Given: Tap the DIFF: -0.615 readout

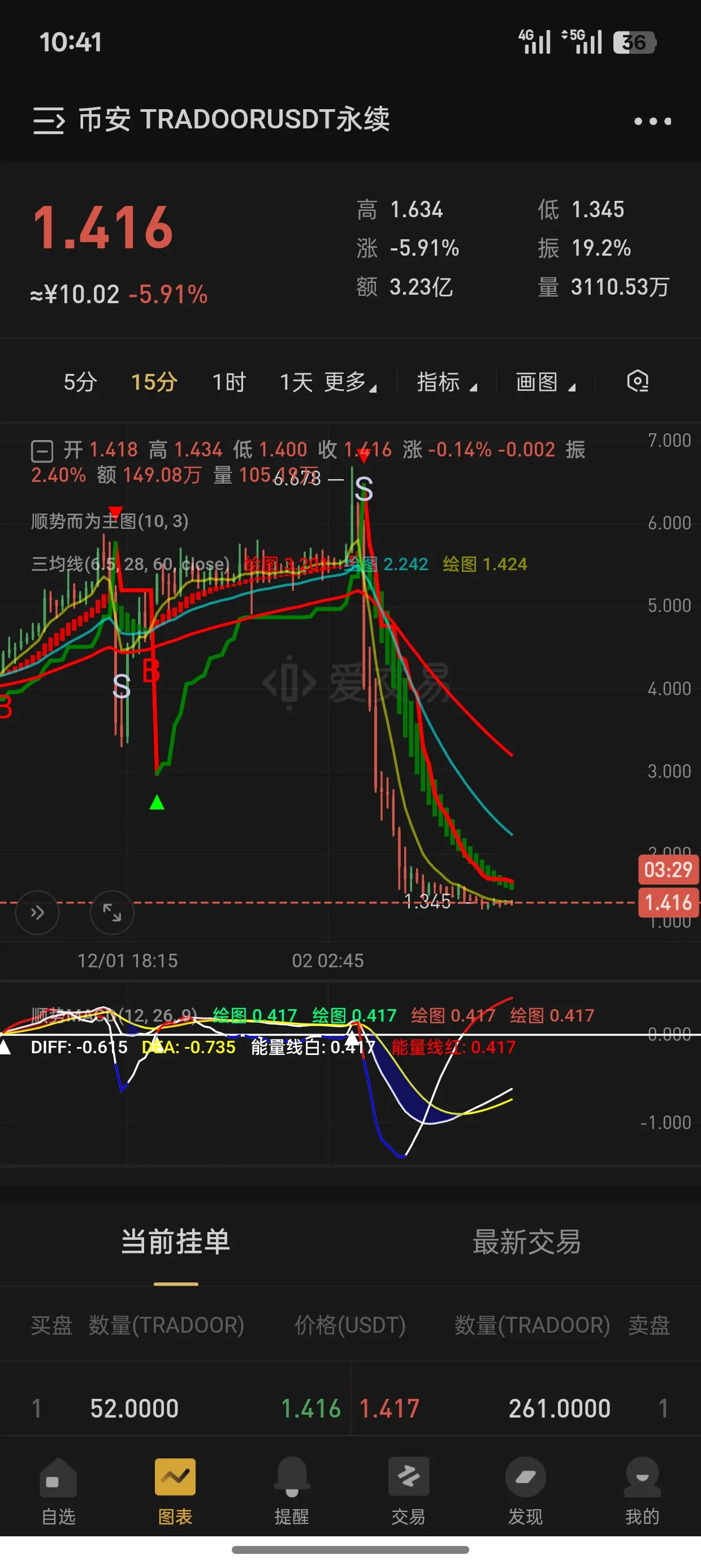Looking at the screenshot, I should click(79, 1047).
